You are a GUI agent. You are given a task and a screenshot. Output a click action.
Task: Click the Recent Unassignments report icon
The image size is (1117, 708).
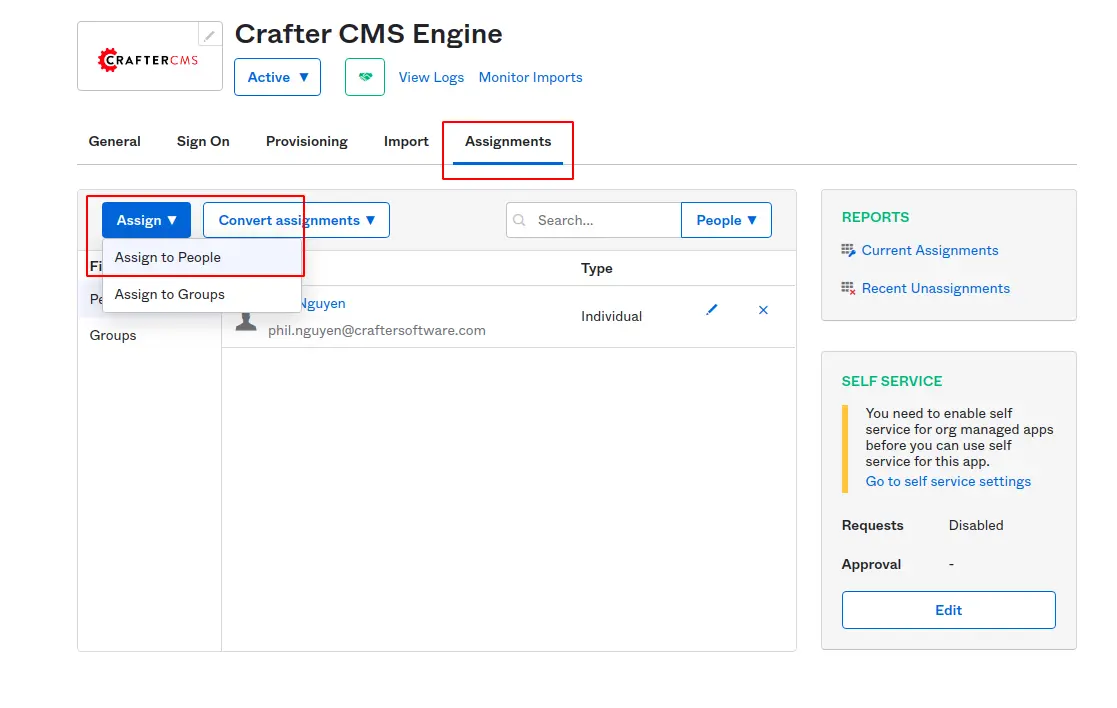pyautogui.click(x=849, y=288)
